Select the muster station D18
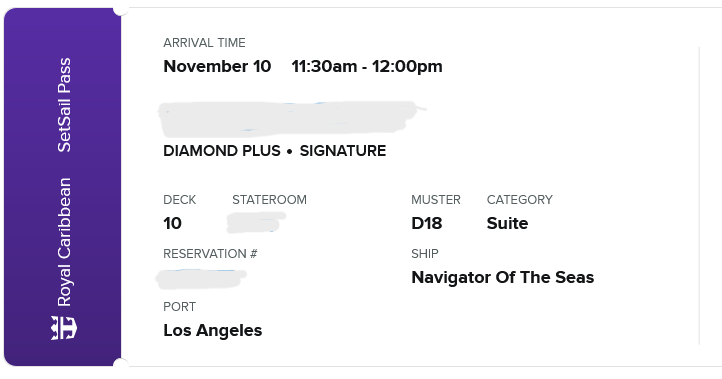Image resolution: width=722 pixels, height=379 pixels. [x=426, y=224]
